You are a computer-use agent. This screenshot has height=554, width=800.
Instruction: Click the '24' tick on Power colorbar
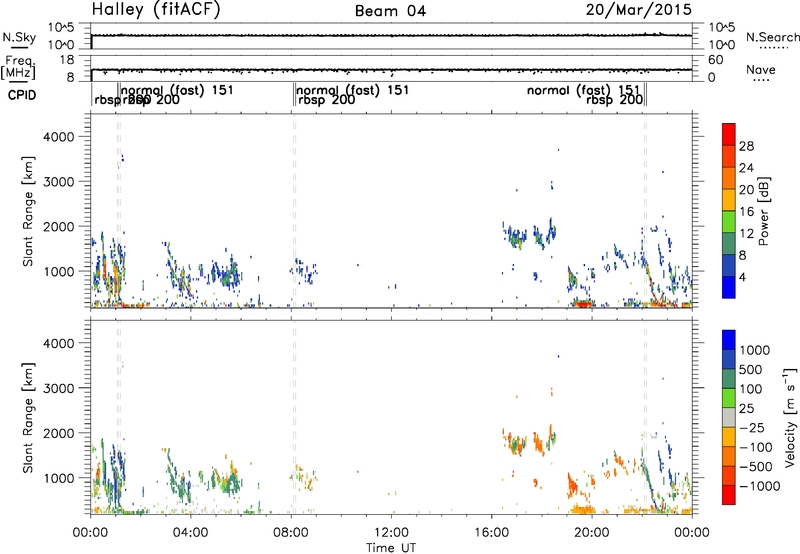pyautogui.click(x=746, y=168)
